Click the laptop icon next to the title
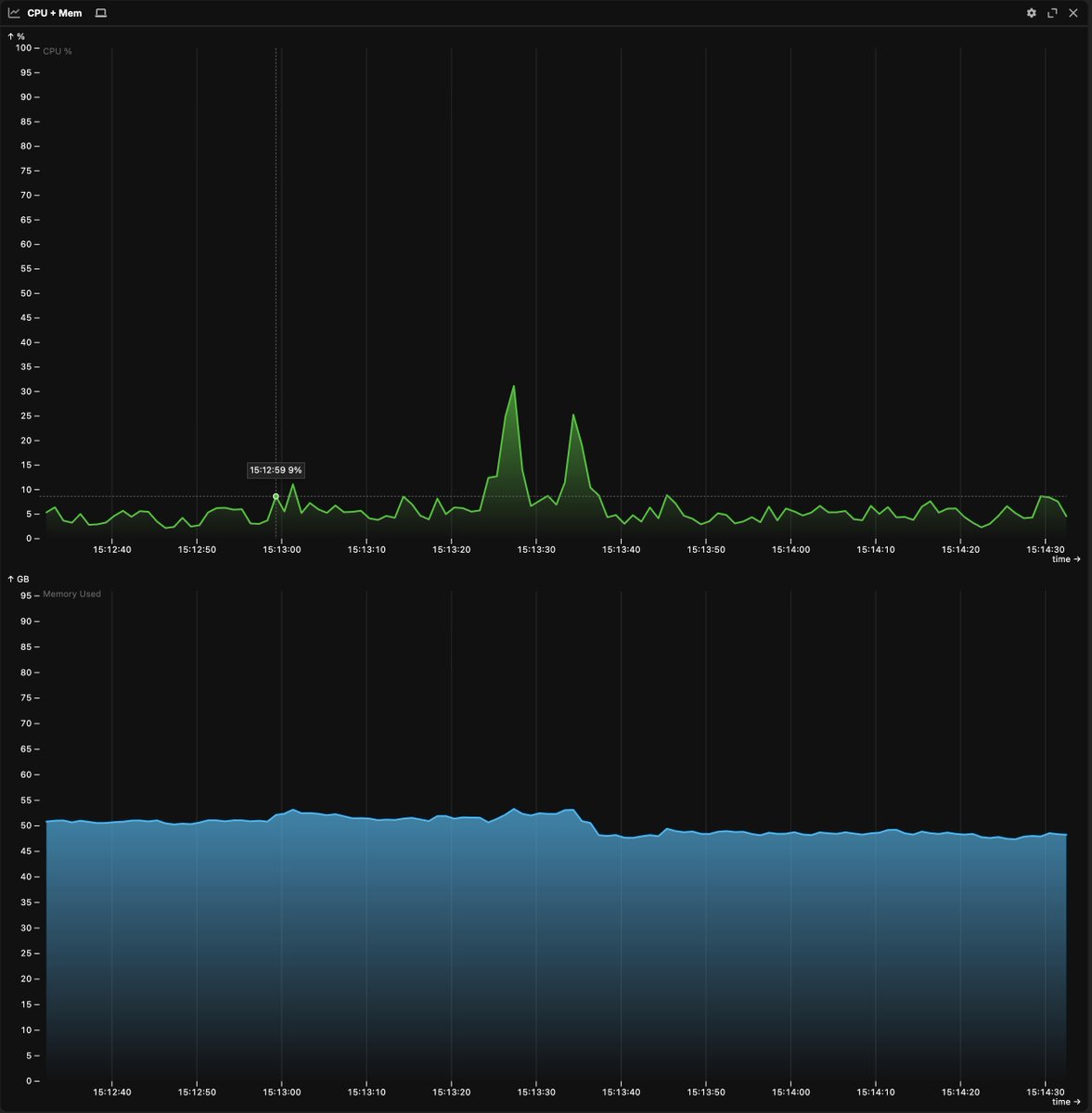The image size is (1092, 1113). (x=101, y=13)
